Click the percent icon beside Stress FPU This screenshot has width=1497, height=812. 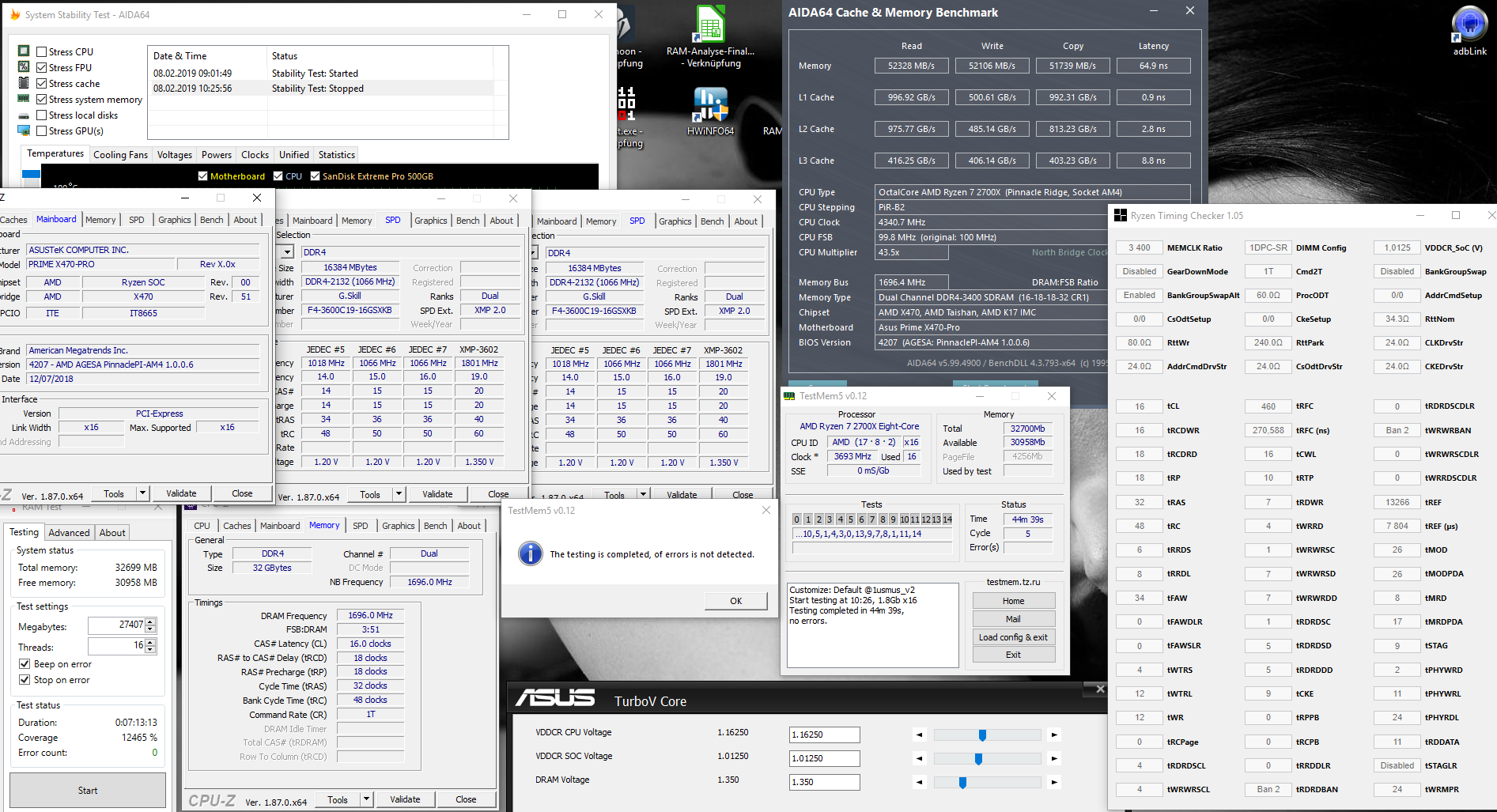[24, 67]
